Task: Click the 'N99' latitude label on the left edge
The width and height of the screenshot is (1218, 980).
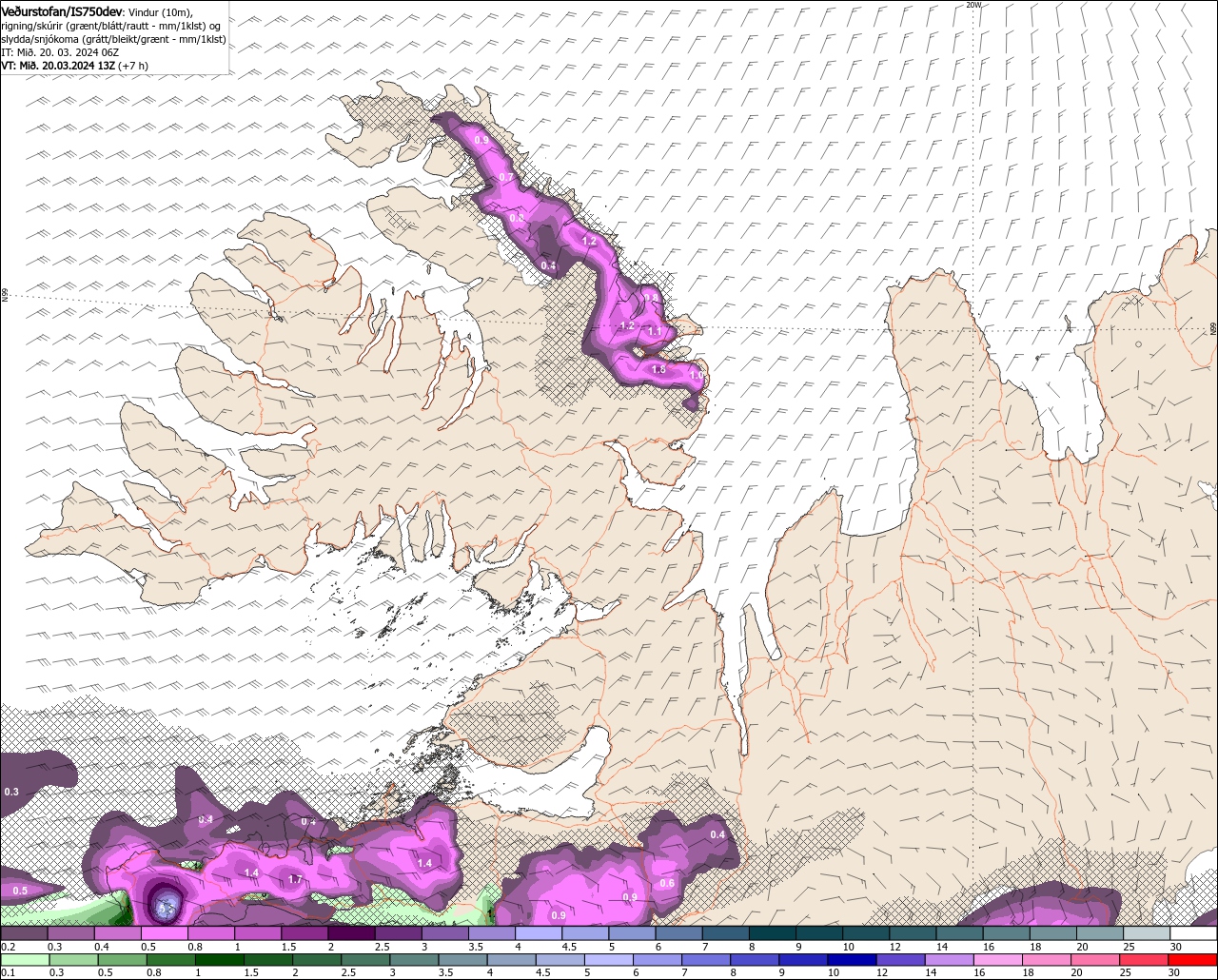Action: click(5, 296)
